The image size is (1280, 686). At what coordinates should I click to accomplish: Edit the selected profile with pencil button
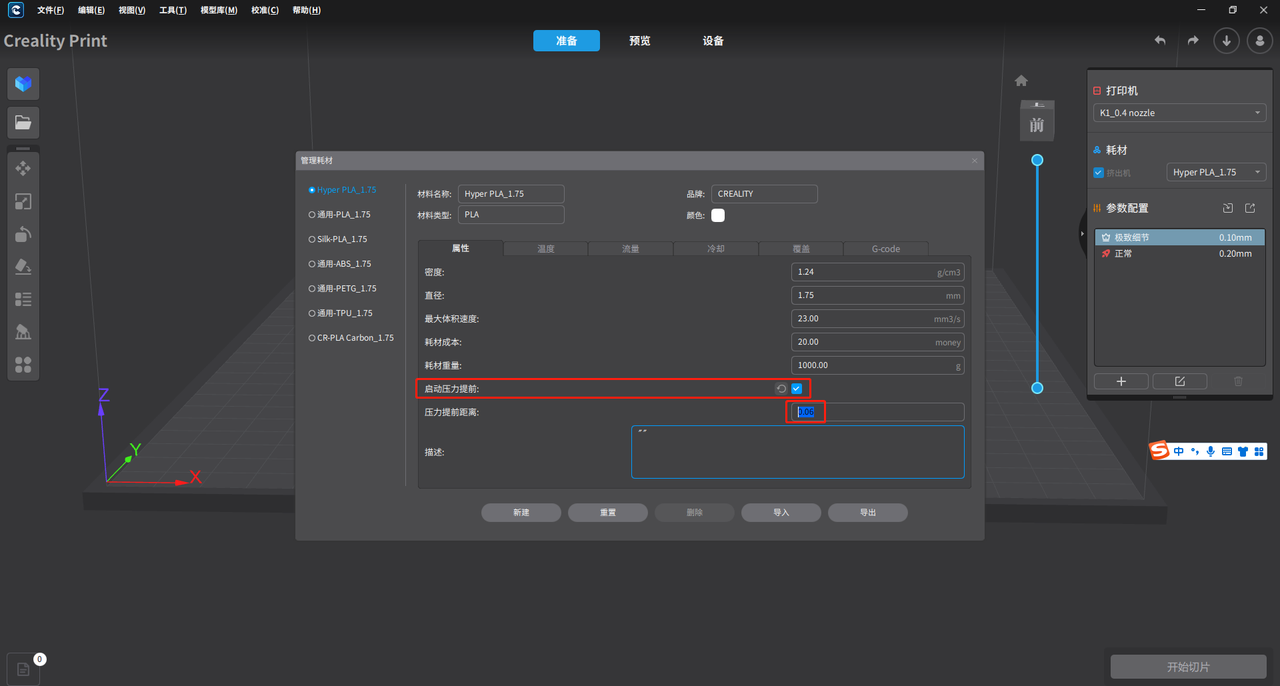[x=1180, y=381]
